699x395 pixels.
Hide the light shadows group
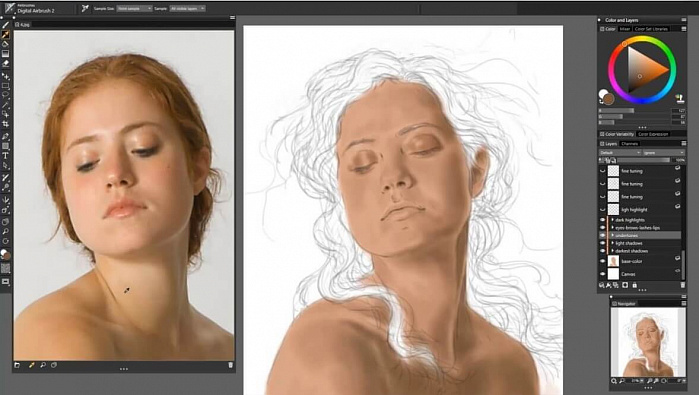[x=603, y=243]
